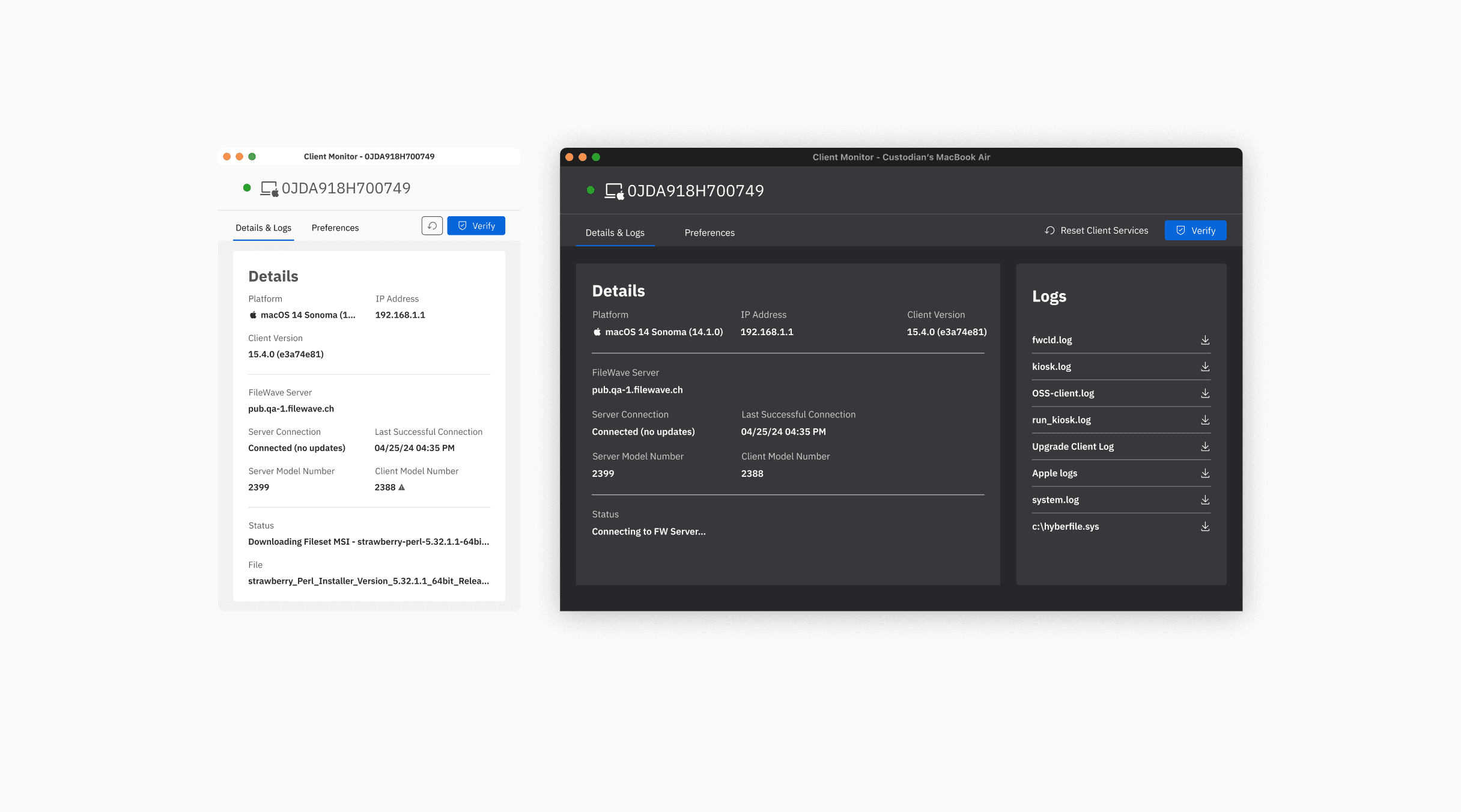The height and width of the screenshot is (812, 1461).
Task: Open Preferences tab in the light window
Action: pyautogui.click(x=335, y=228)
